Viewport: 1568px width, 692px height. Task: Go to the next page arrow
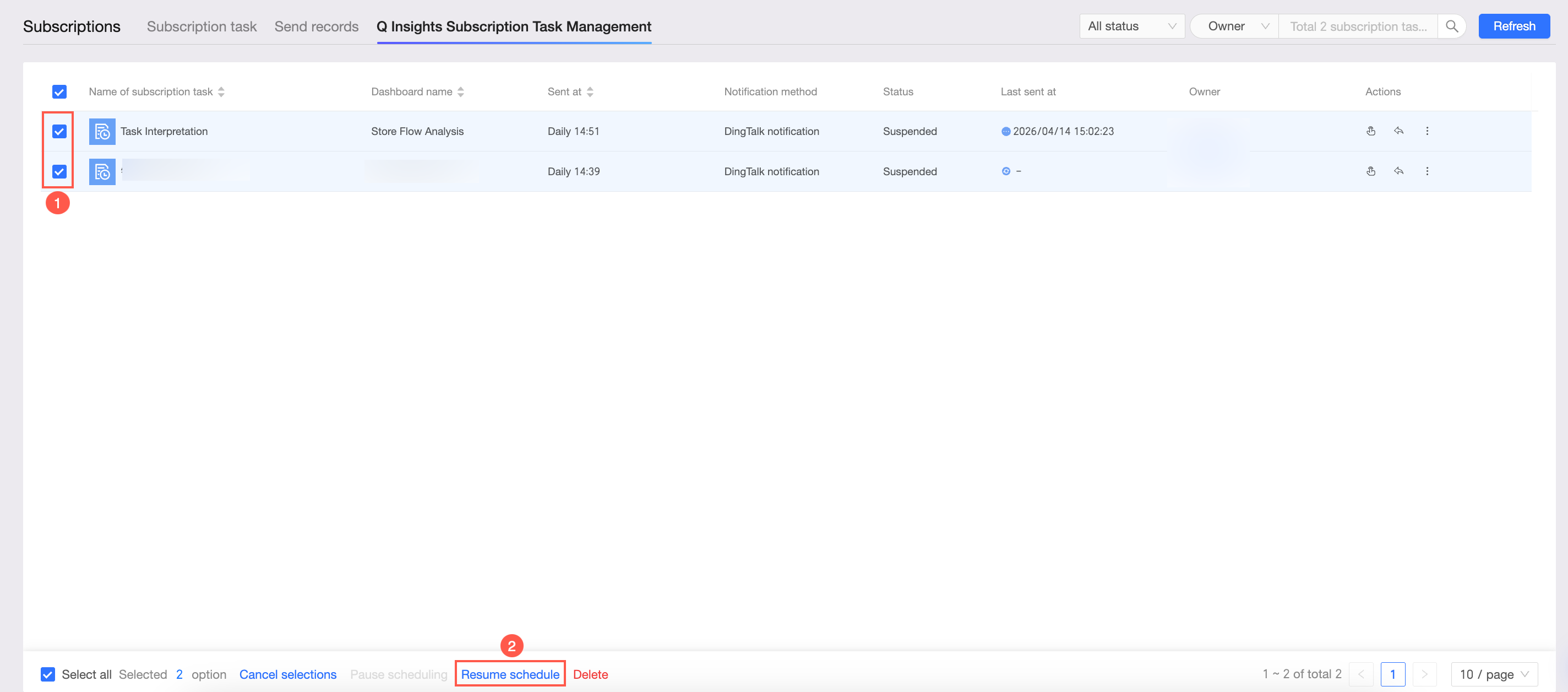(x=1424, y=674)
